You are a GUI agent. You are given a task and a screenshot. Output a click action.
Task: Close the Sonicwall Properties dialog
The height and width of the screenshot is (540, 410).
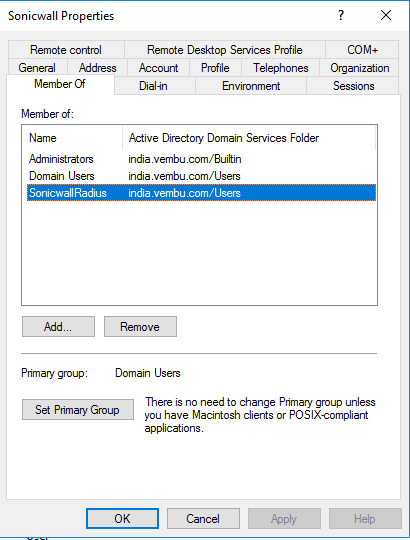[386, 15]
